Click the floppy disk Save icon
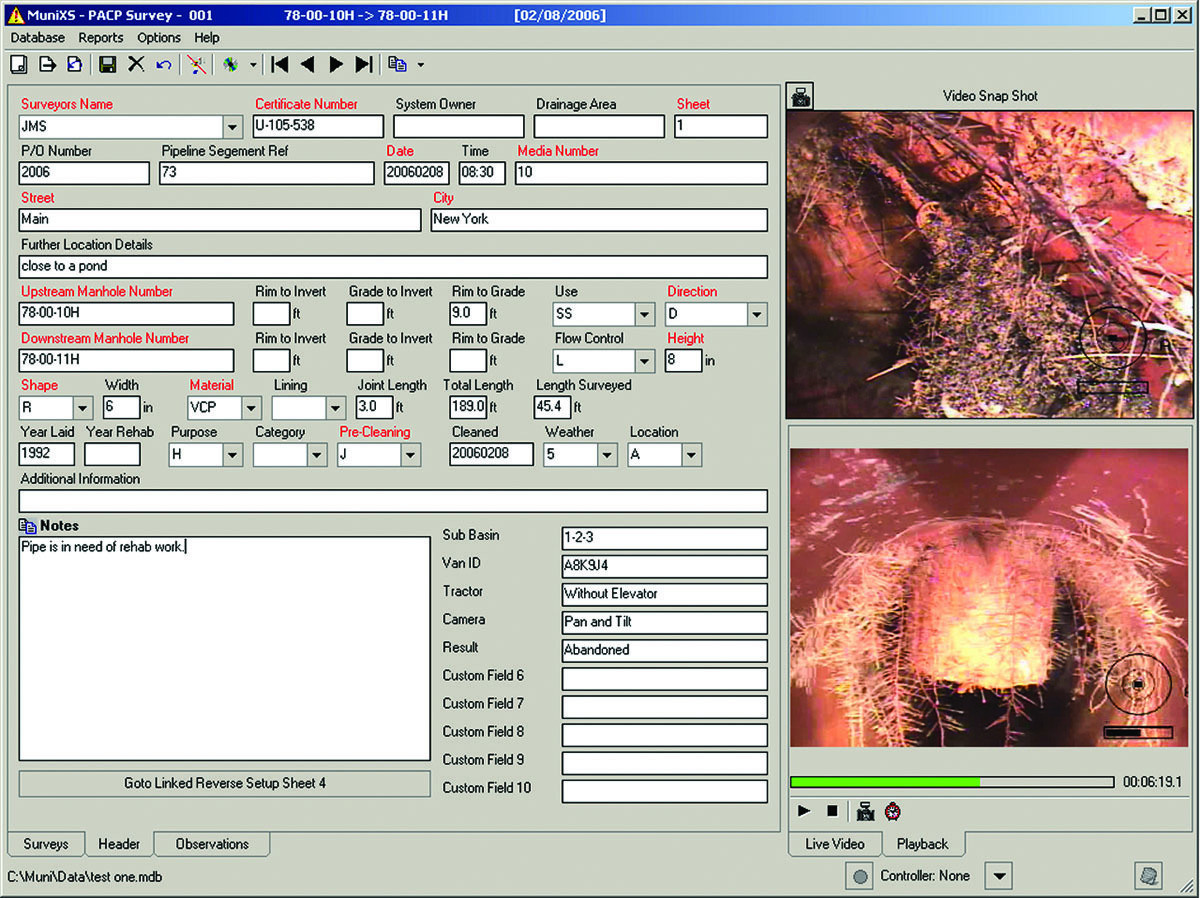 click(107, 64)
